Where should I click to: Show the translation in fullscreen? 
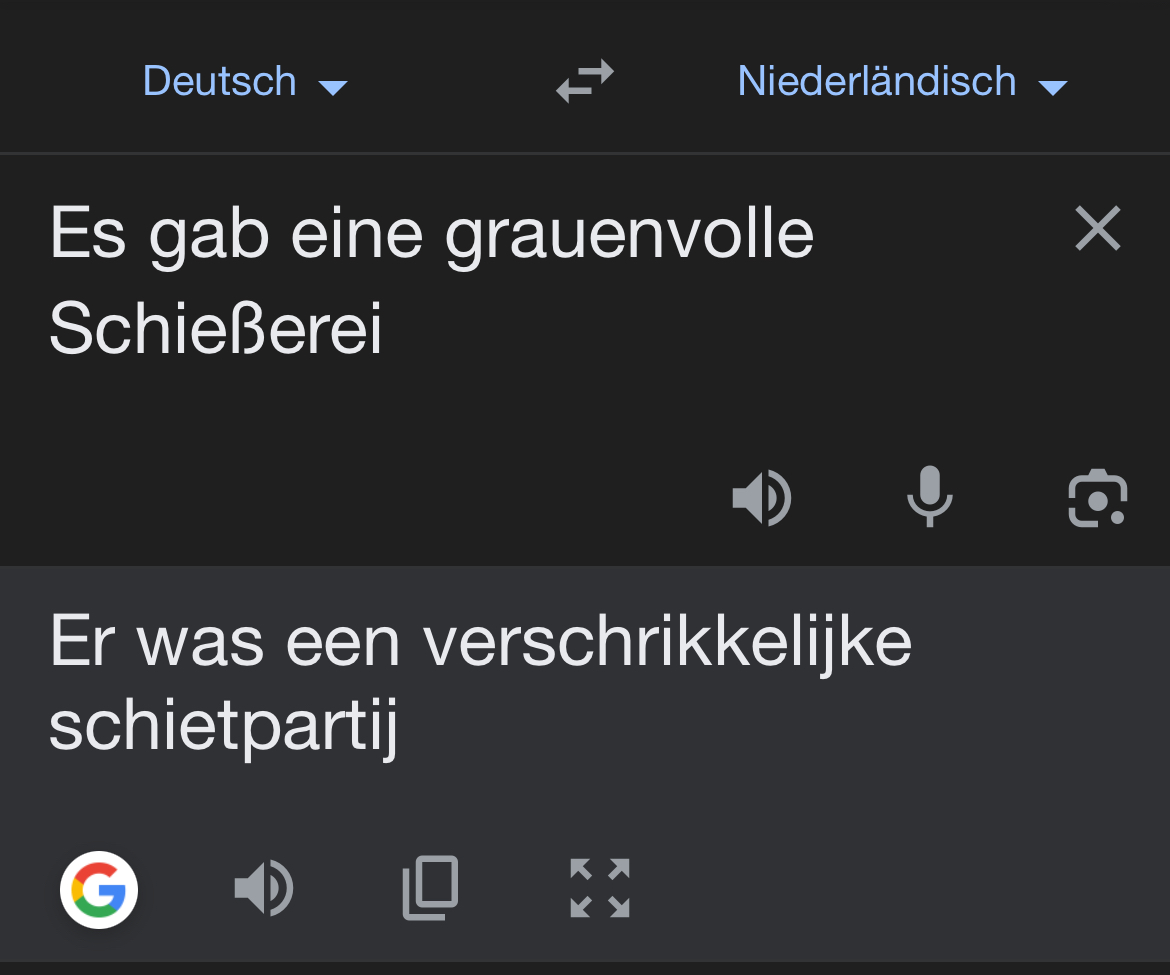click(599, 888)
